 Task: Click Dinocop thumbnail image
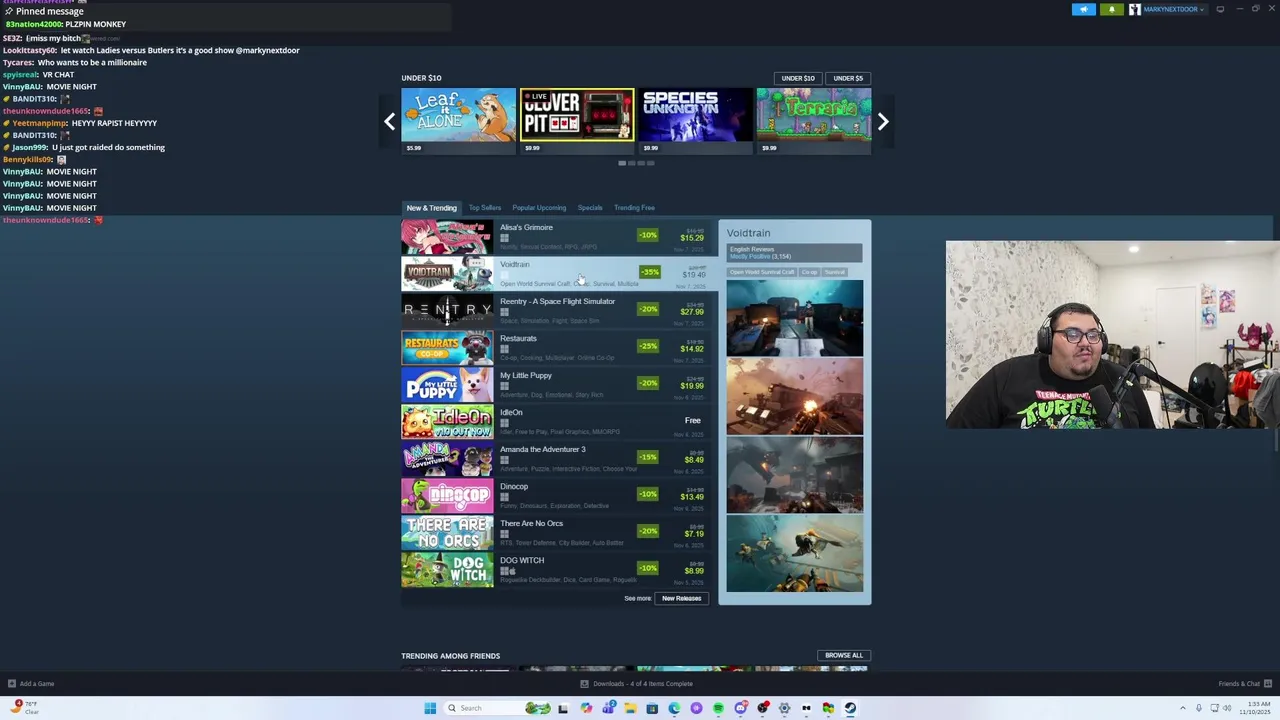pos(447,496)
